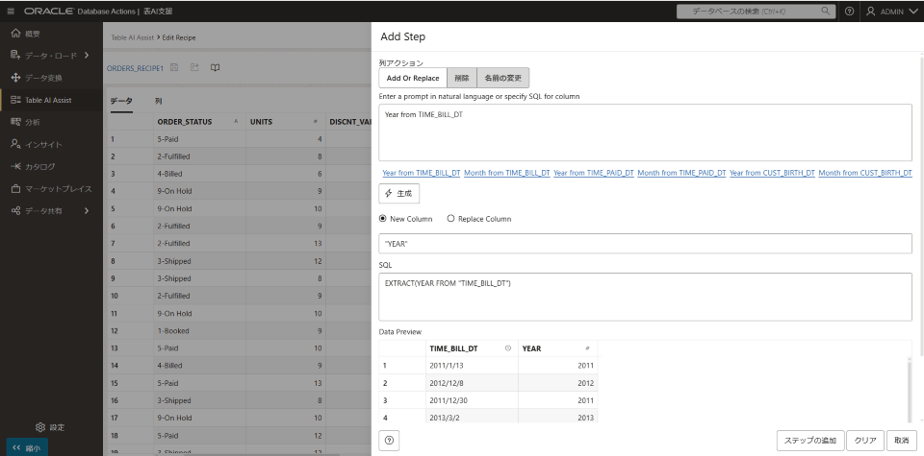This screenshot has height=456, width=924.
Task: Open the hamburger navigation menu
Action: [x=10, y=11]
